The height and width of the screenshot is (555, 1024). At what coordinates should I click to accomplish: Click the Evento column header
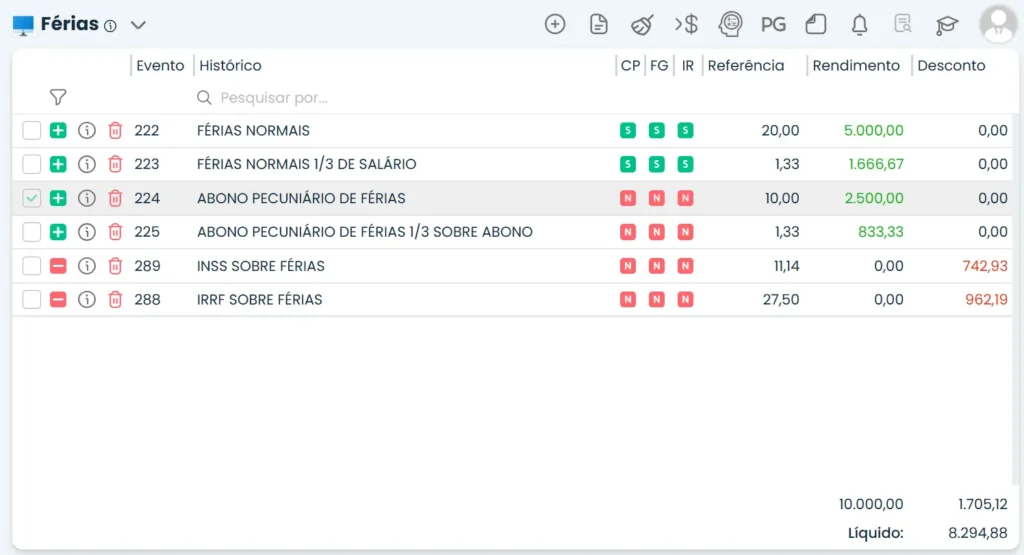(x=160, y=65)
